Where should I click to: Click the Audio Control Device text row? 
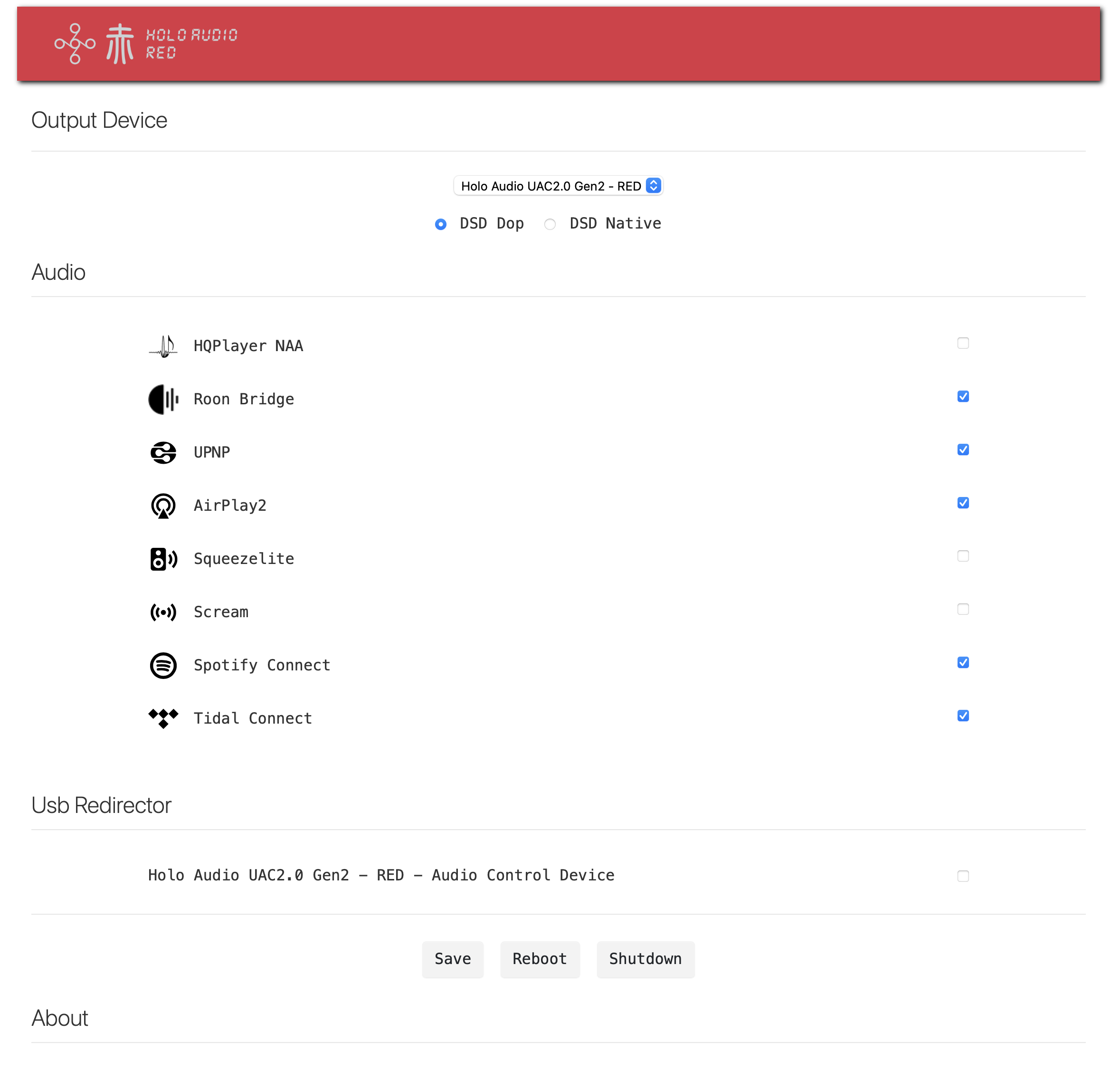point(381,875)
